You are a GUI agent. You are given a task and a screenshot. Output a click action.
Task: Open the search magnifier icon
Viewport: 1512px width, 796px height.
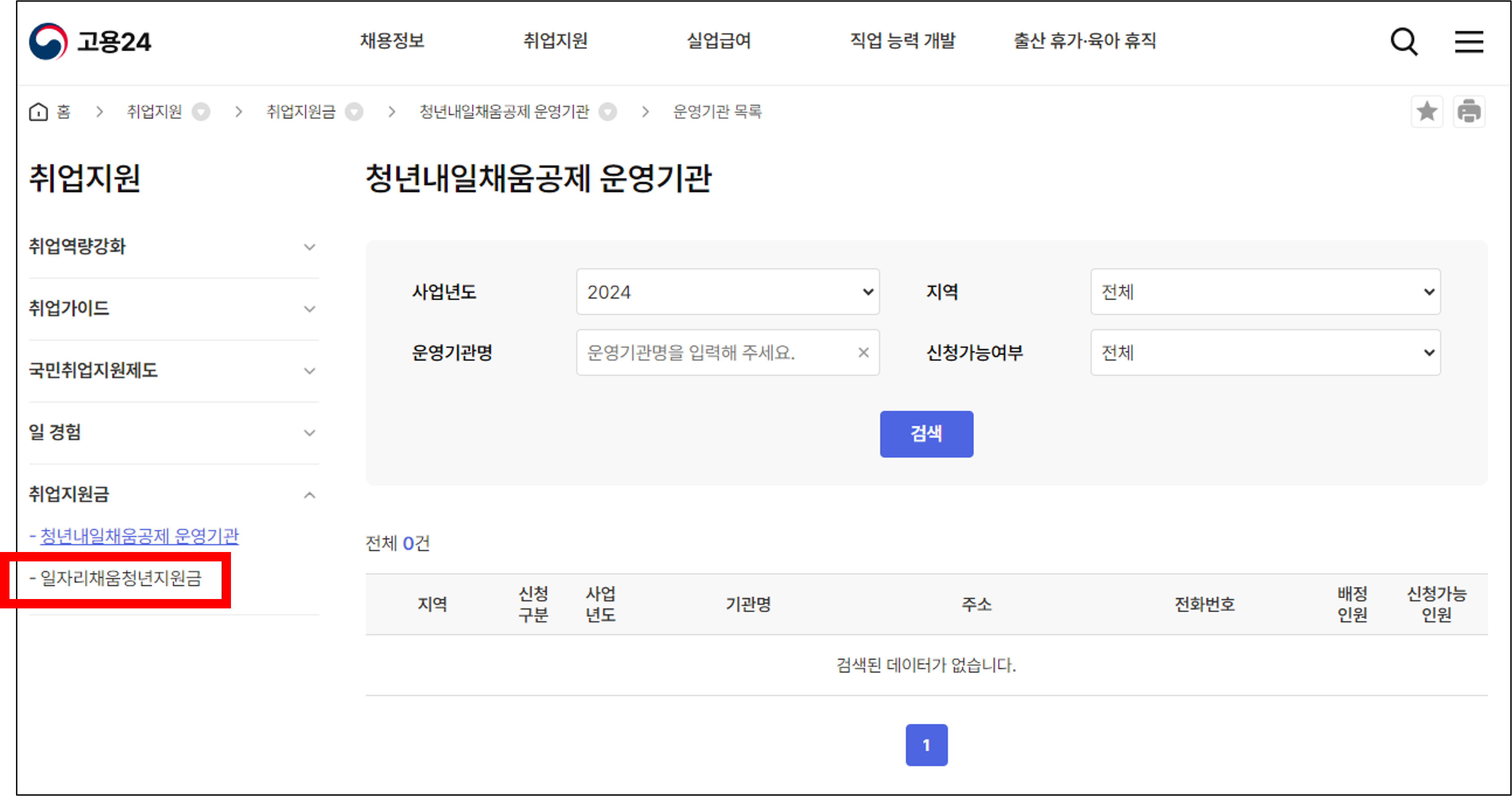click(1403, 42)
